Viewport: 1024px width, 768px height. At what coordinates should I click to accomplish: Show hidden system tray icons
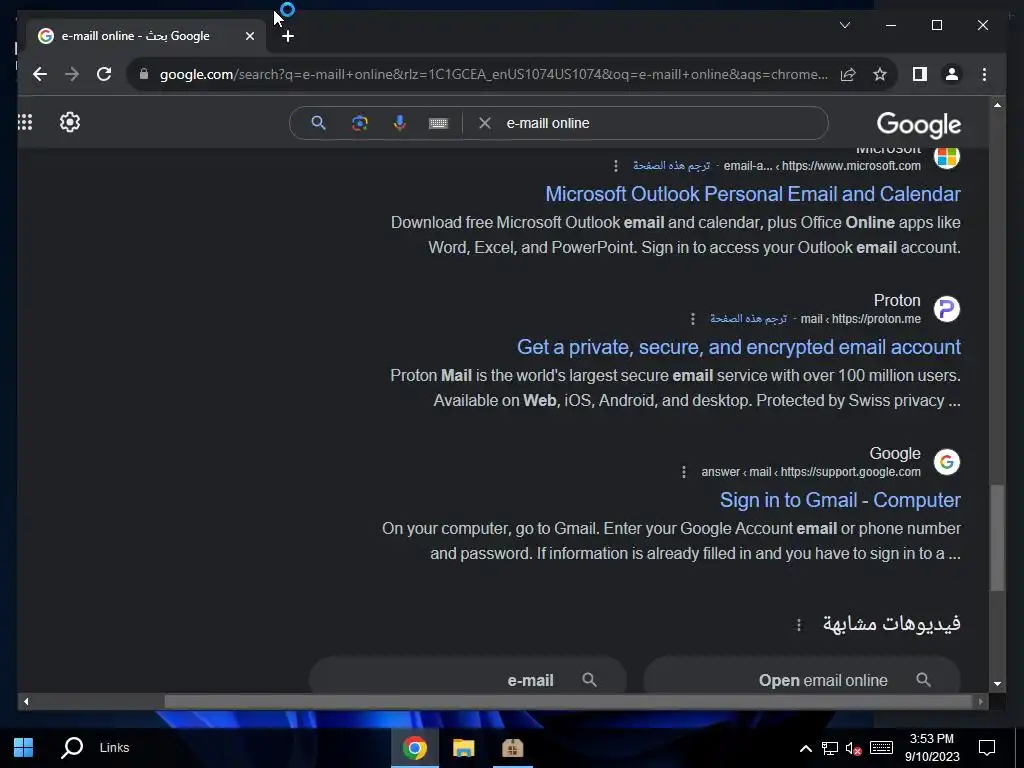pos(806,748)
